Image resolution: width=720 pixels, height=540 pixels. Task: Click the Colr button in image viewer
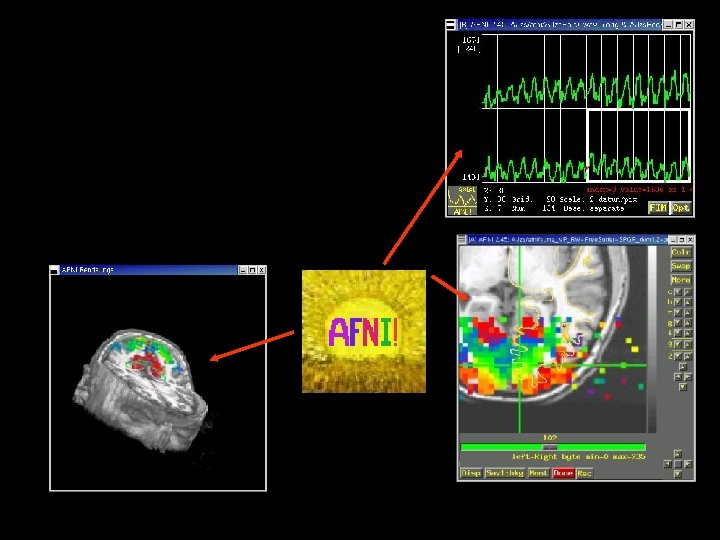click(x=681, y=252)
